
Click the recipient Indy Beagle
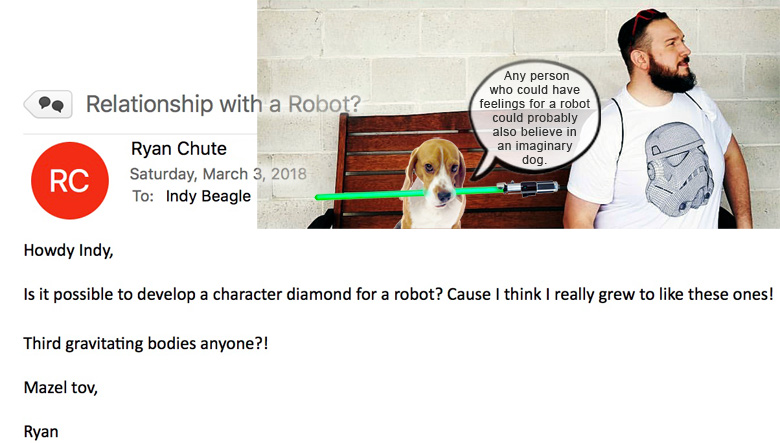coord(208,196)
